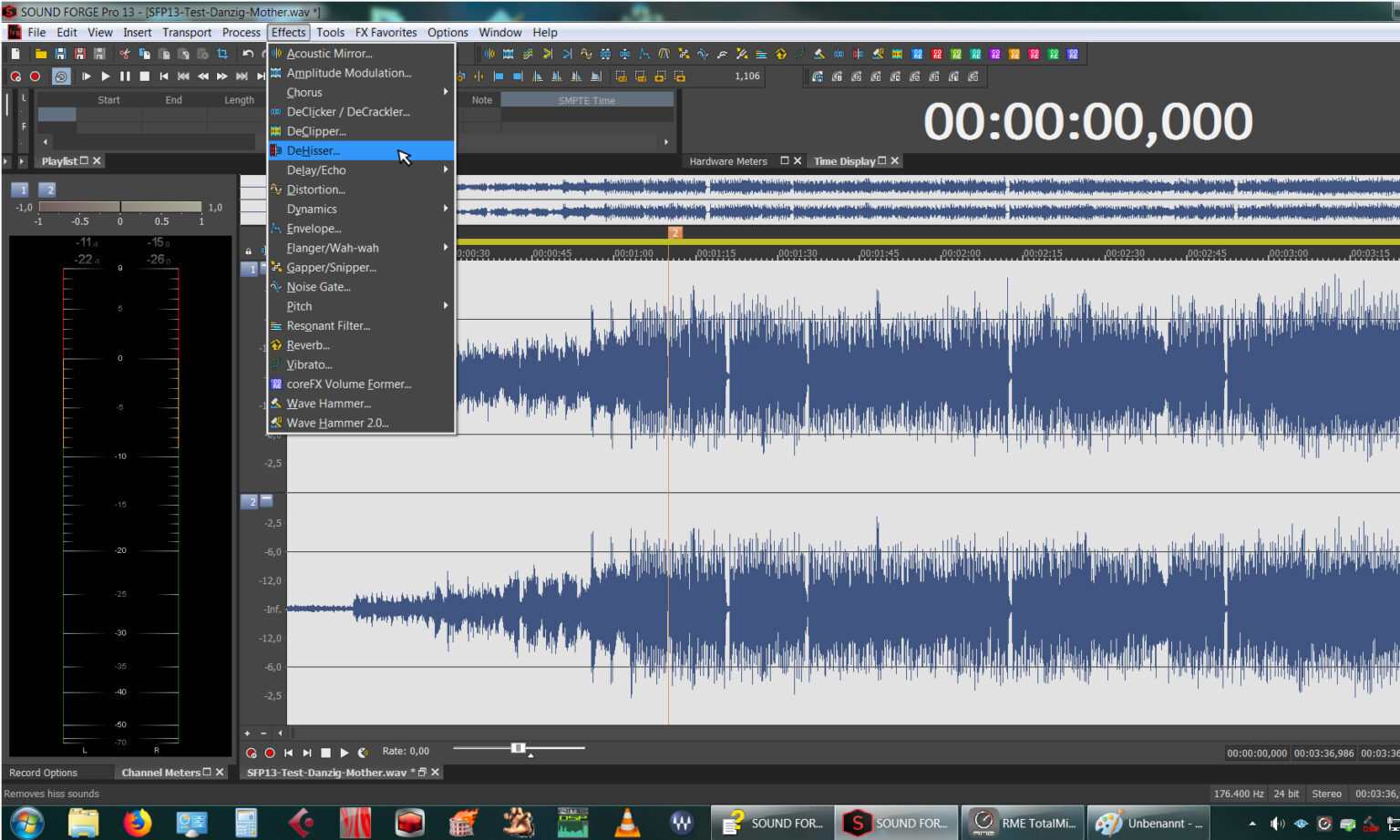The height and width of the screenshot is (840, 1400).
Task: Click the first red coreFX toolbar icon
Action: click(937, 55)
